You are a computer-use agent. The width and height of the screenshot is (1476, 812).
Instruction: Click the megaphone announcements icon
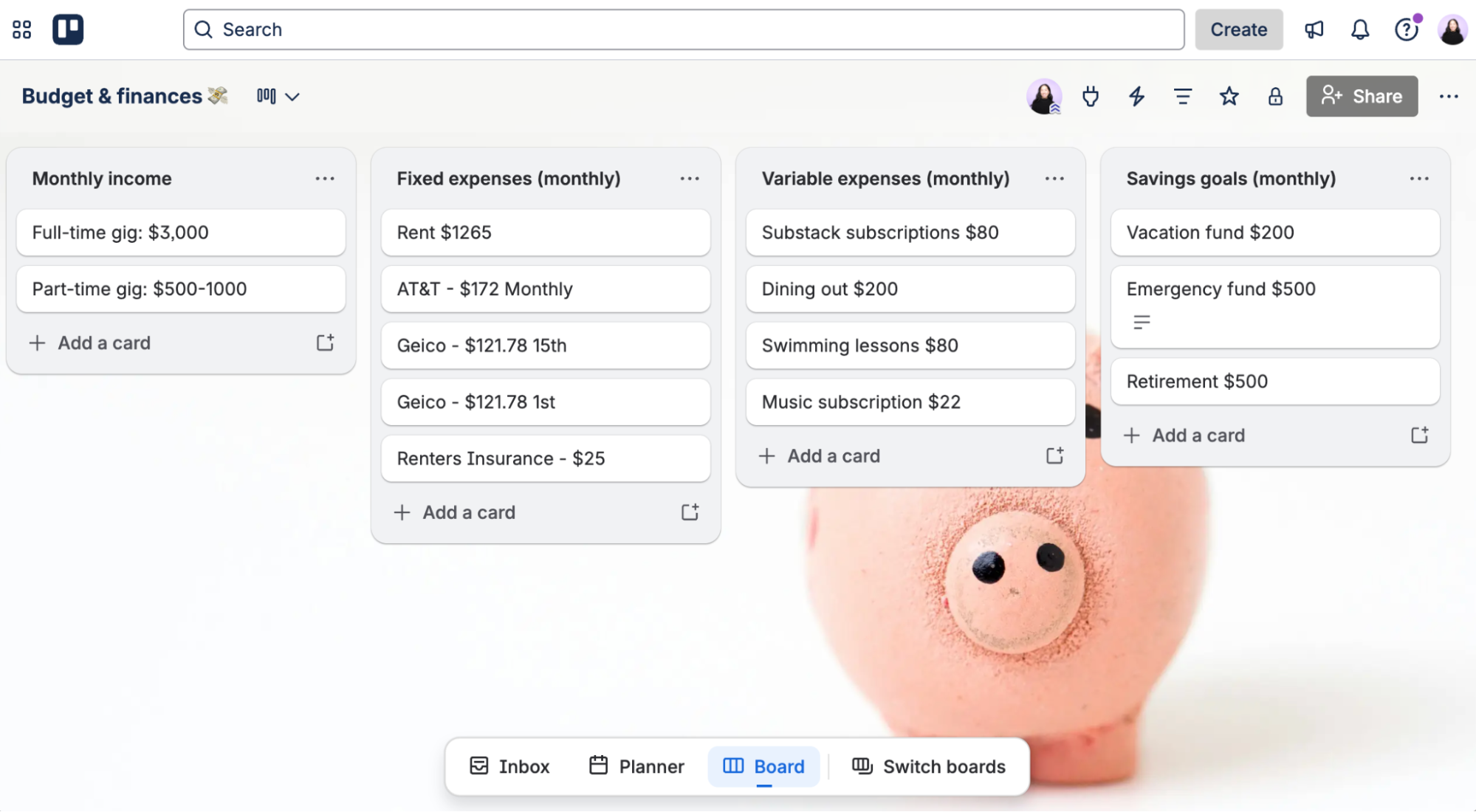point(1314,30)
